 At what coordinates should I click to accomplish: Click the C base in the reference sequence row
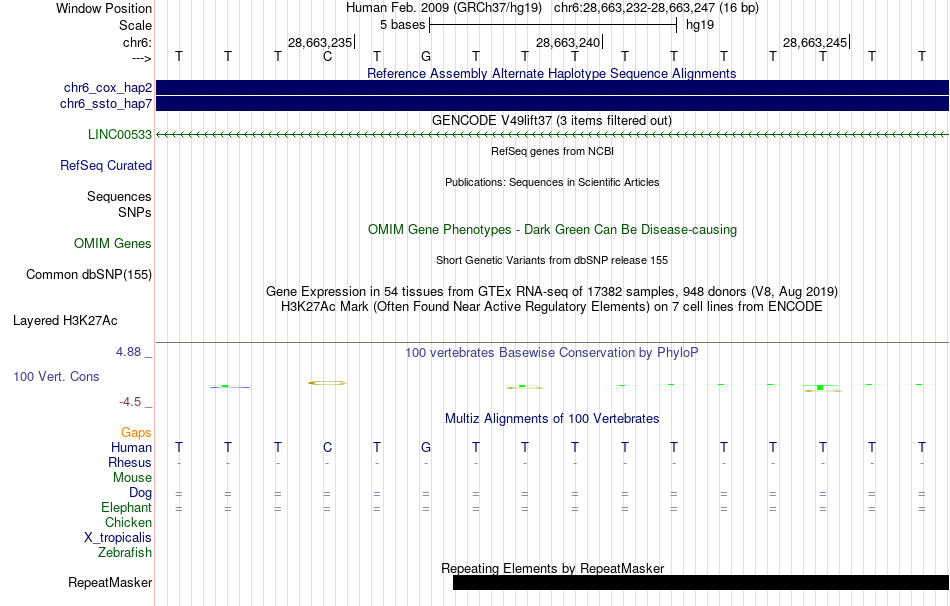point(327,56)
